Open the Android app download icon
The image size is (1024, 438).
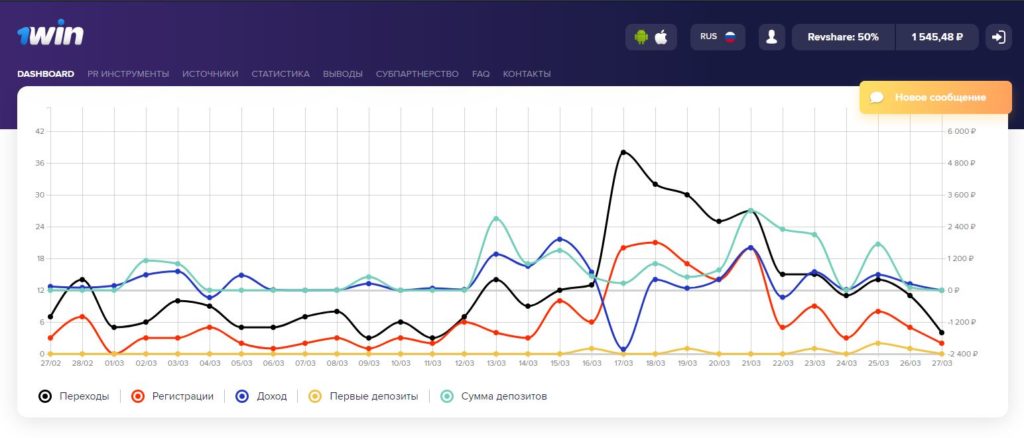[x=641, y=37]
